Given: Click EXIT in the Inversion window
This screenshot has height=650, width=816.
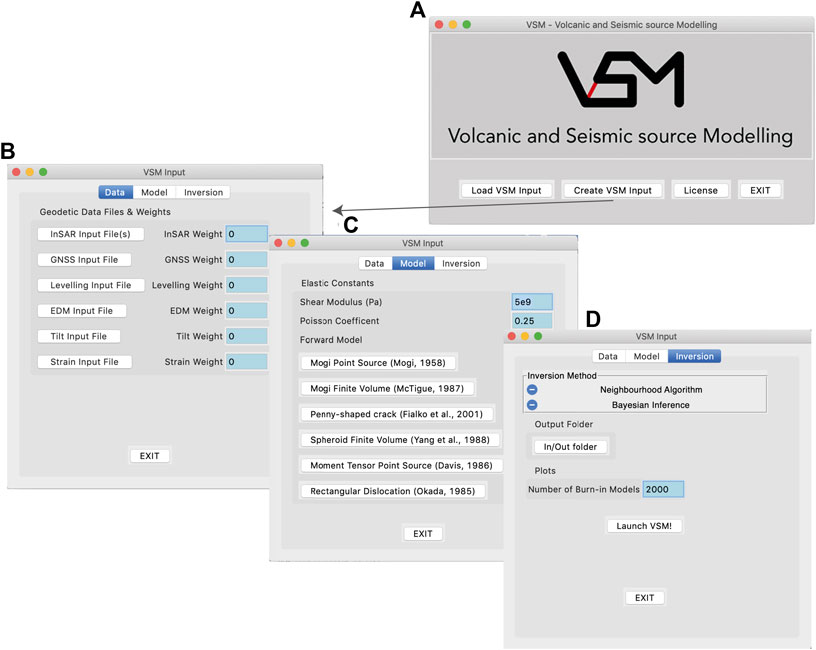Looking at the screenshot, I should [644, 598].
